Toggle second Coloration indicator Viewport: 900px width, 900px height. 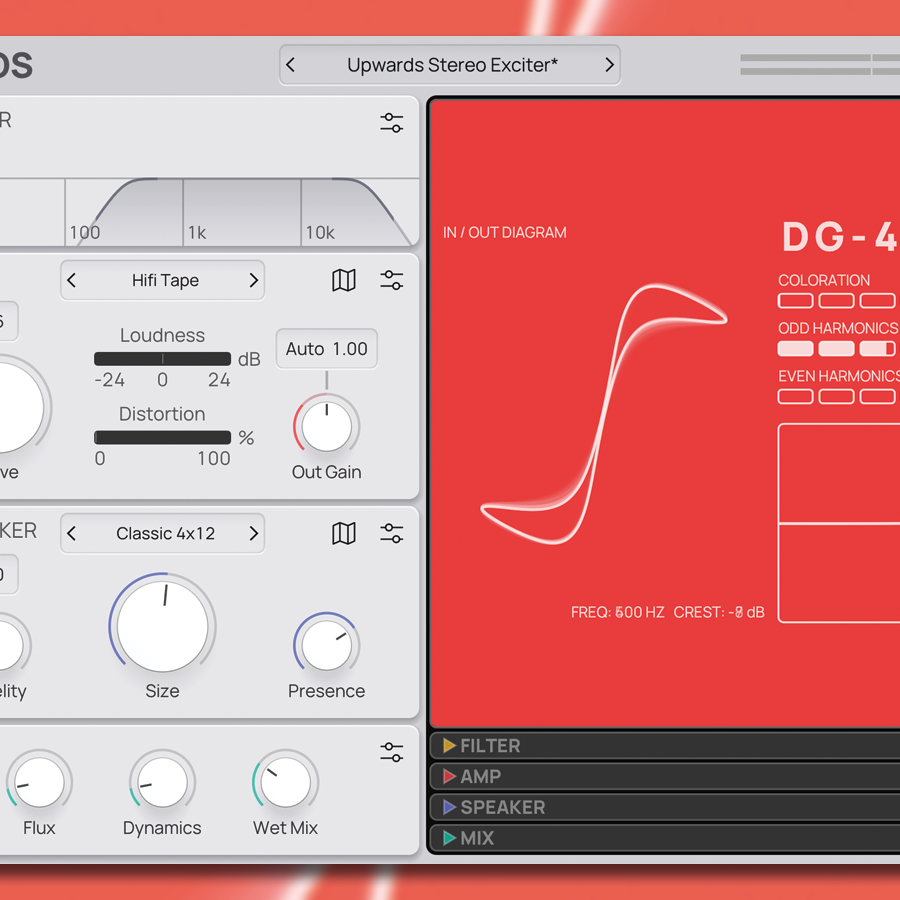[836, 301]
